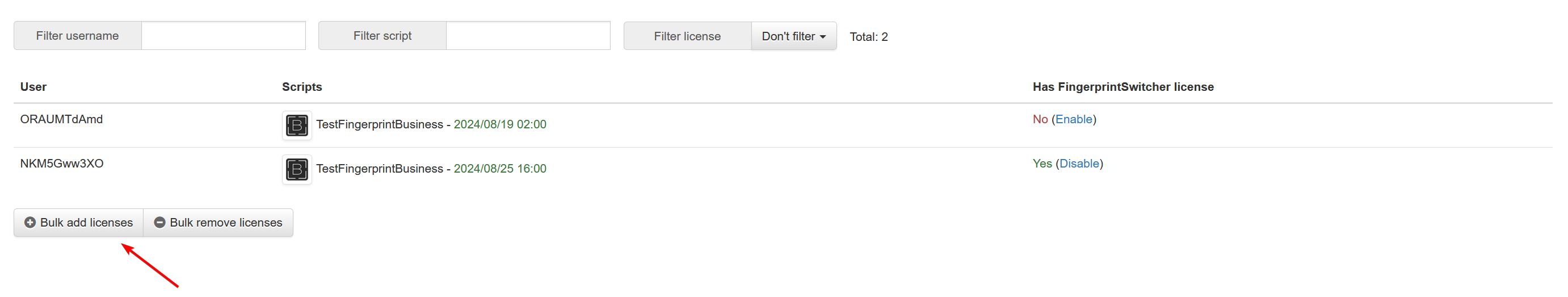Click the 2024/08/19 02:00 expiry date
The image size is (1568, 297).
click(500, 125)
